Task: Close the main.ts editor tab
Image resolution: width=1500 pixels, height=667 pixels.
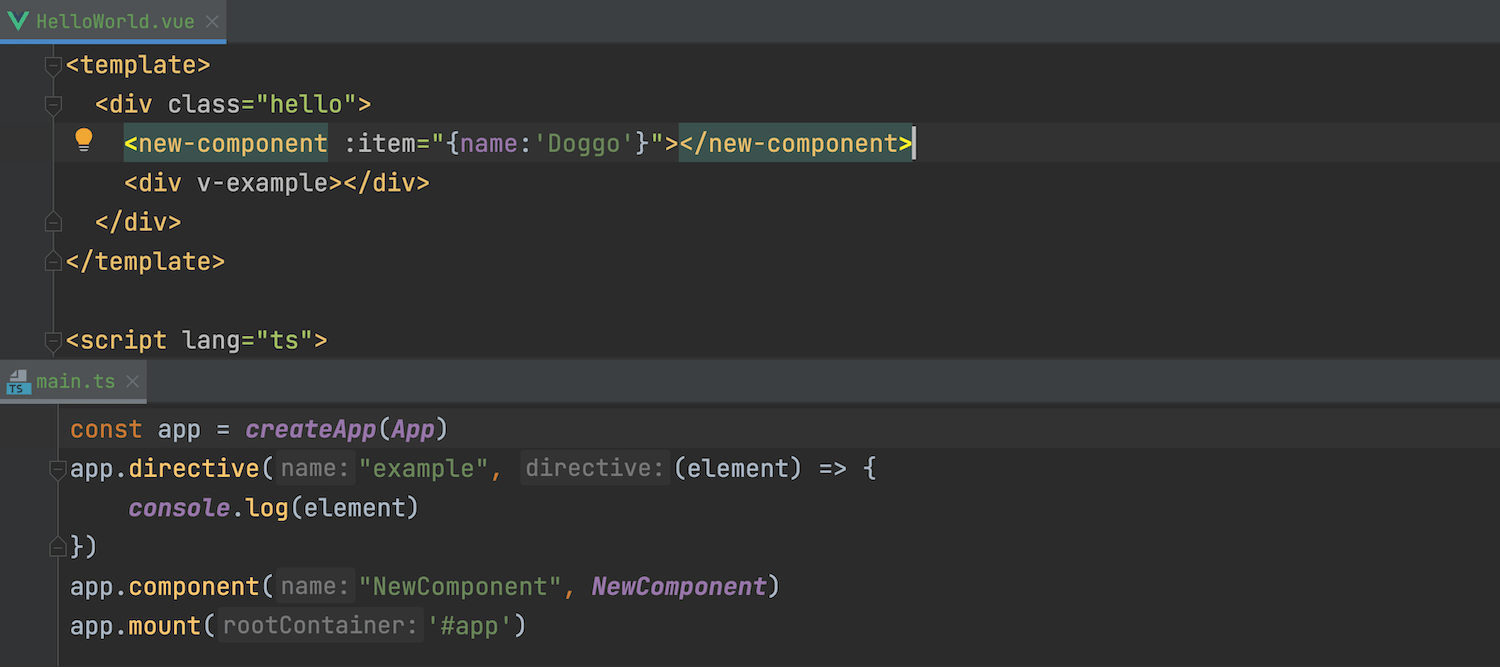Action: [x=132, y=381]
